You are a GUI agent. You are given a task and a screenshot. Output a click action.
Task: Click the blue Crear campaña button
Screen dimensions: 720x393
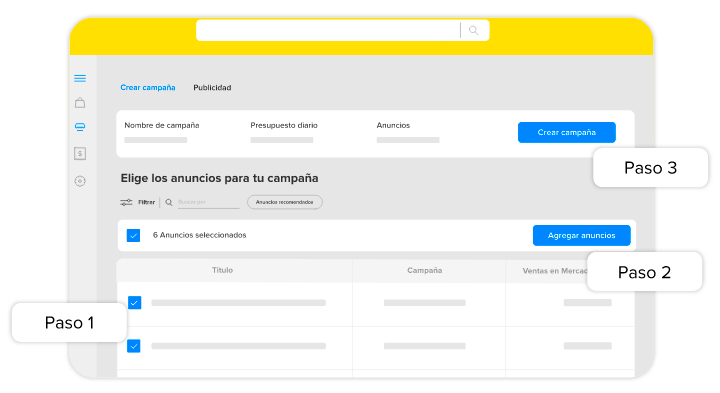pos(567,132)
